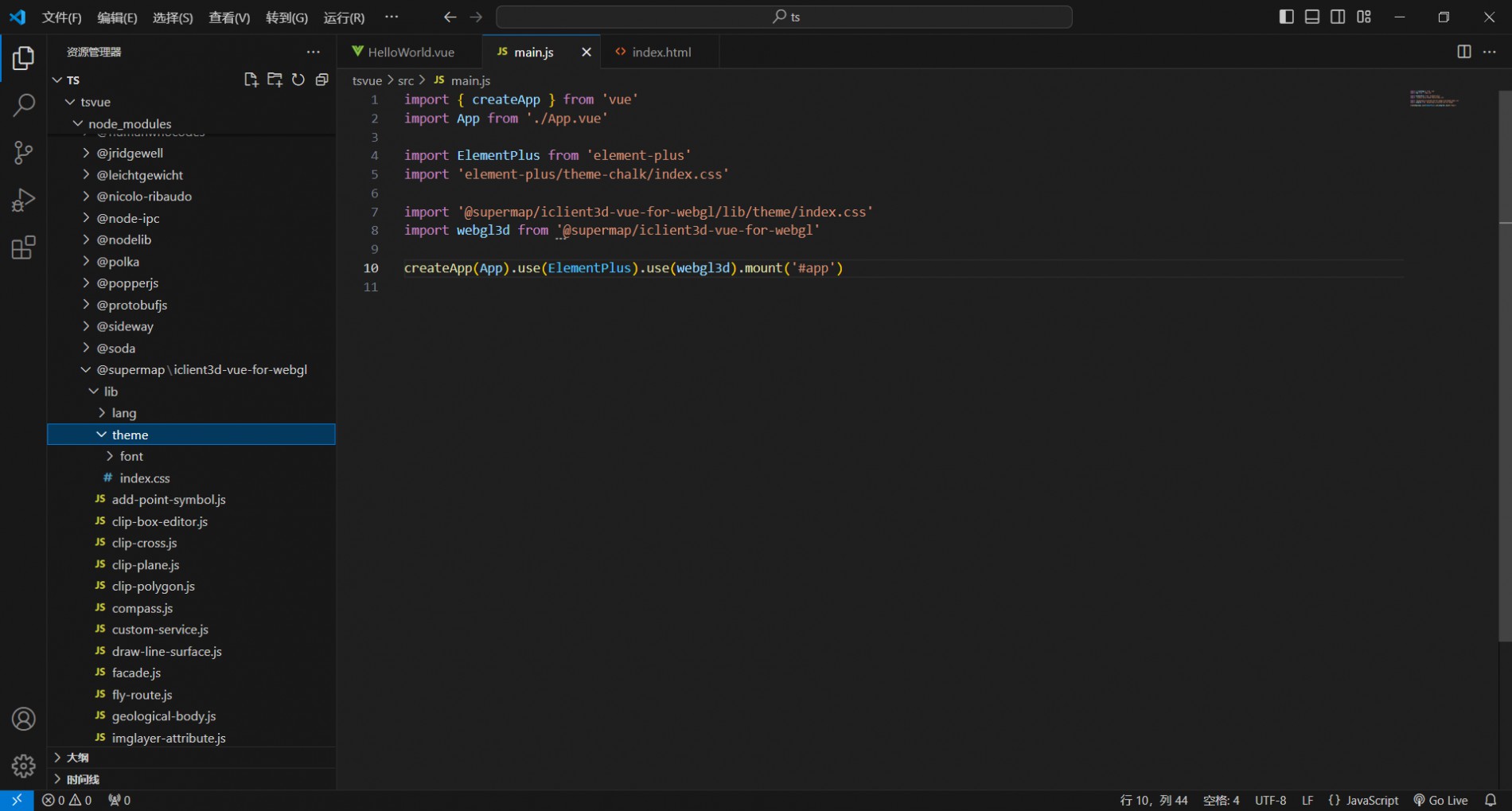
Task: Open editor more actions menu
Action: 1490,52
